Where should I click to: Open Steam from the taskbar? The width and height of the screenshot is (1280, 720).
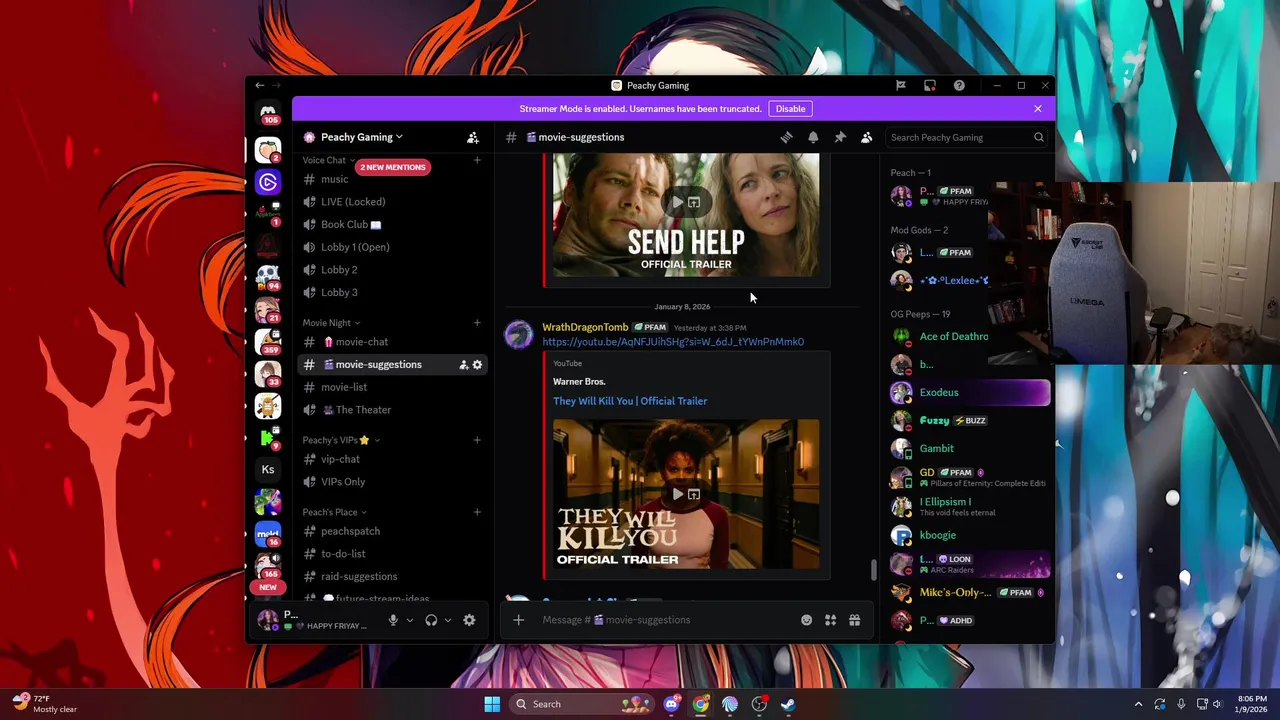tap(788, 704)
